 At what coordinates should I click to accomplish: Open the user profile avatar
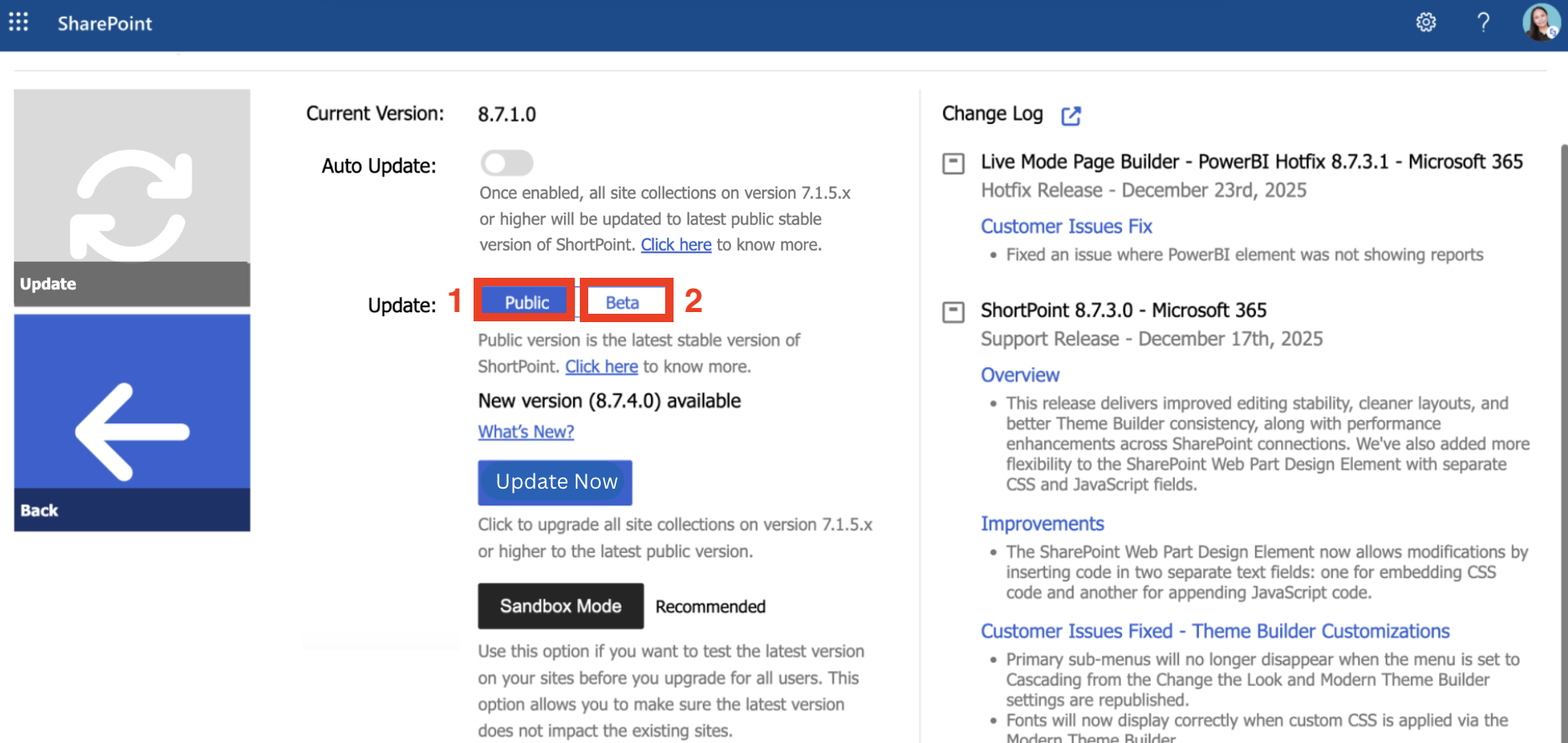(x=1540, y=22)
